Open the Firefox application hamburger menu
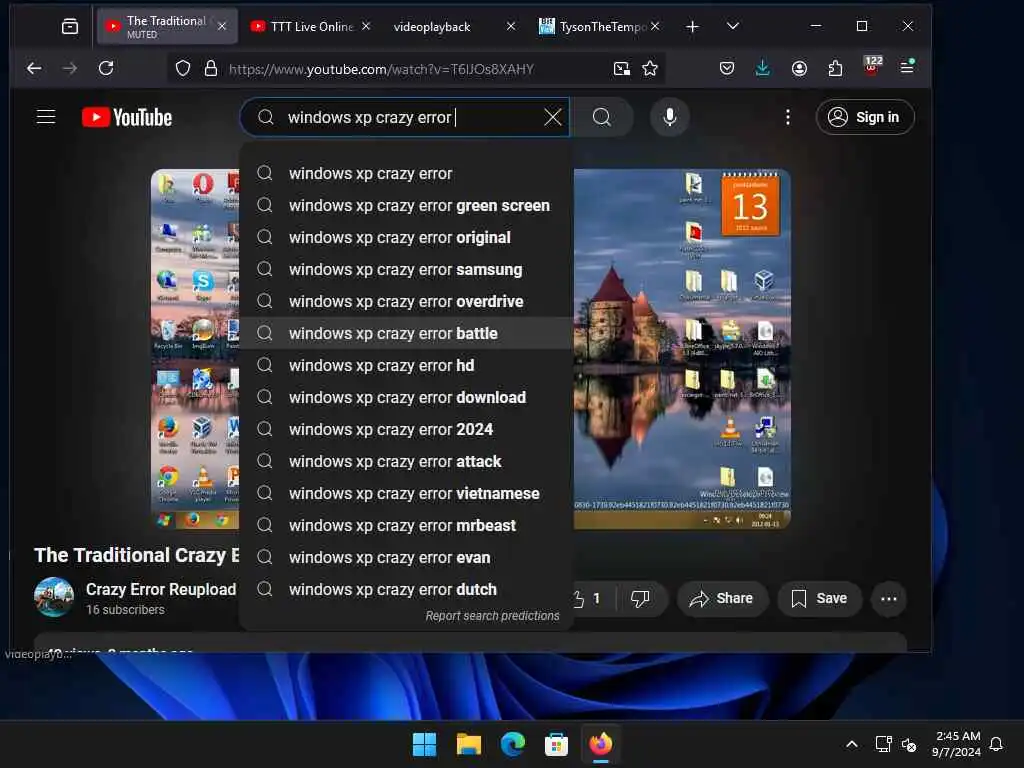1024x768 pixels. 907,67
